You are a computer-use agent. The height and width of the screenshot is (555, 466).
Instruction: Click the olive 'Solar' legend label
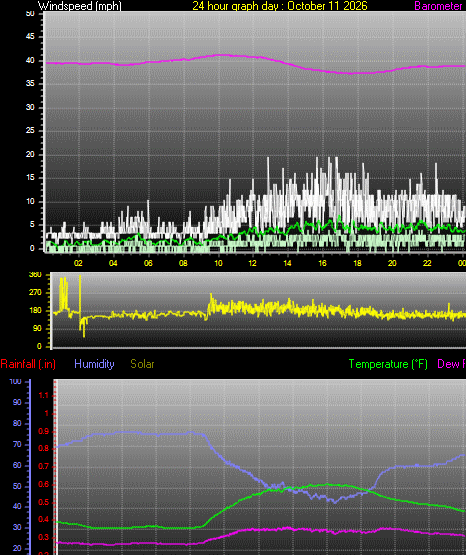pyautogui.click(x=142, y=364)
